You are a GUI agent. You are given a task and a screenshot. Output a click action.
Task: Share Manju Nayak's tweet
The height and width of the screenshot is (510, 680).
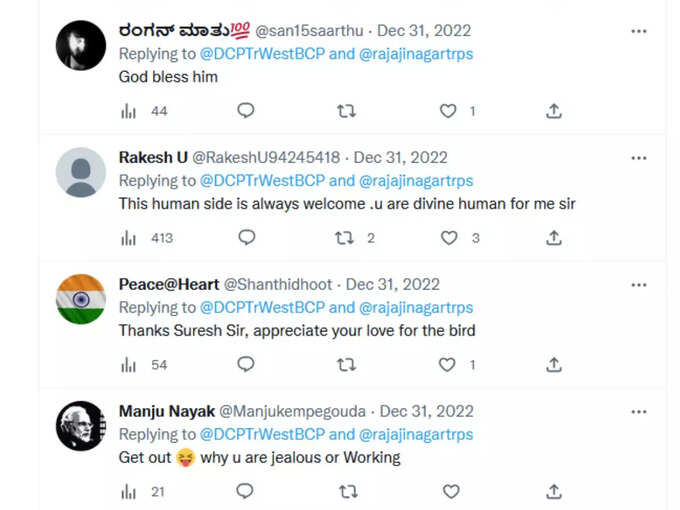554,491
